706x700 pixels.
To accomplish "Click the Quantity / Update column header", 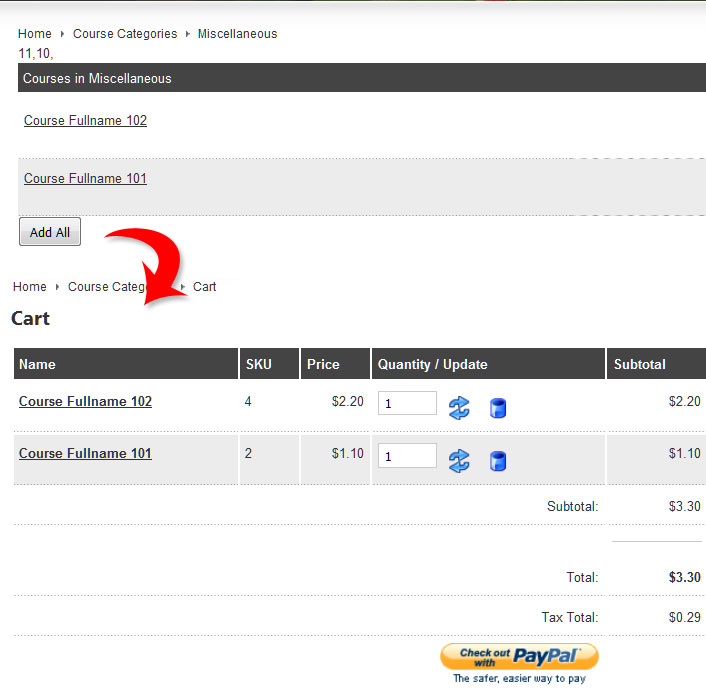I will click(432, 365).
